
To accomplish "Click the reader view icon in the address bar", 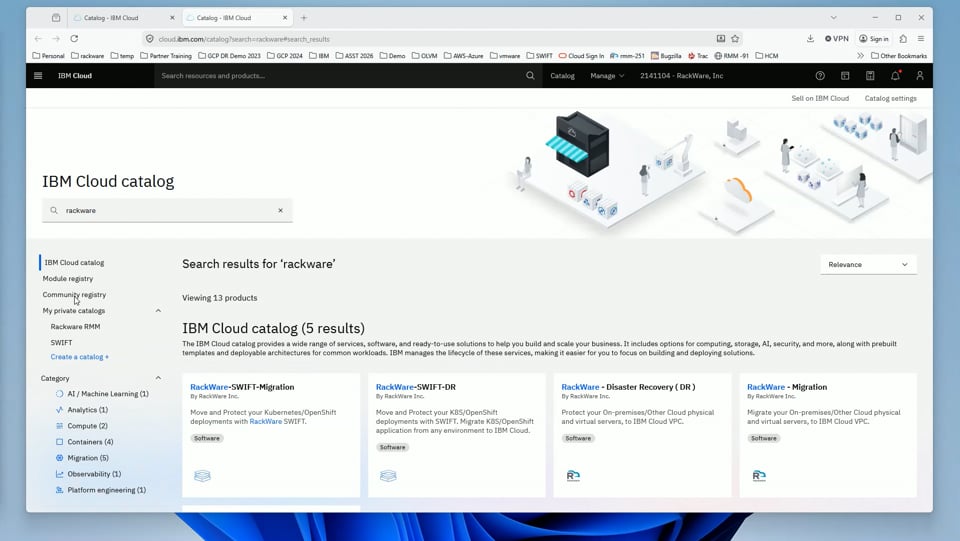I will coord(721,39).
